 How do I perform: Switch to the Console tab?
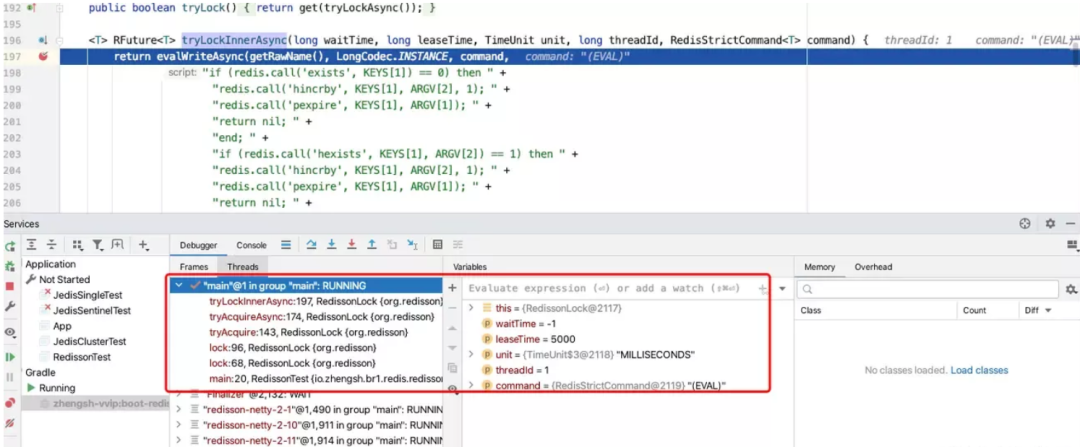251,245
